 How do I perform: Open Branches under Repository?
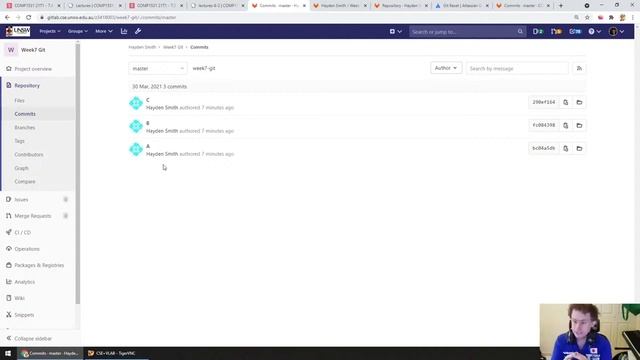point(24,127)
